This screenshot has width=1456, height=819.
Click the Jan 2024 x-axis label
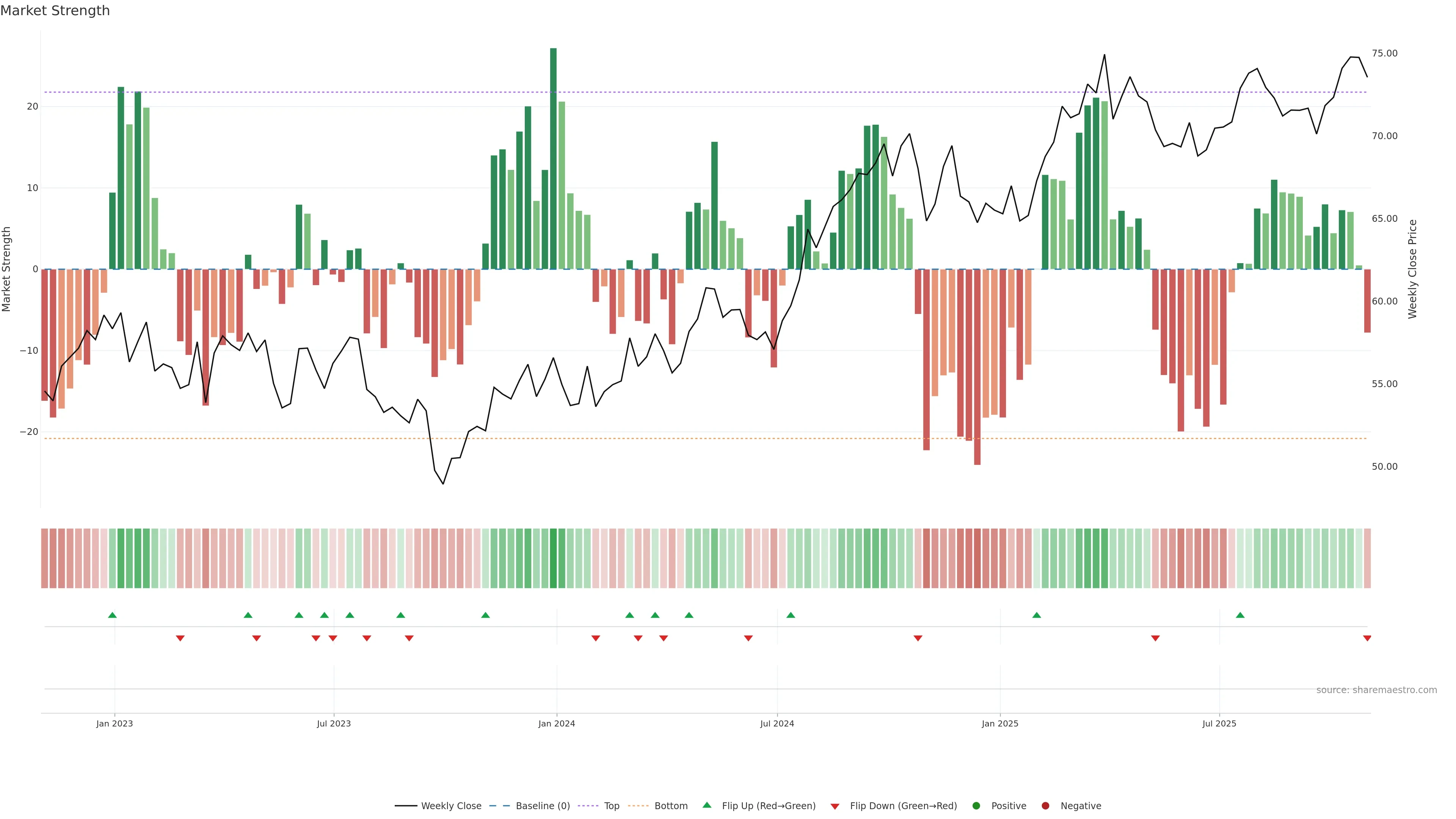tap(556, 723)
